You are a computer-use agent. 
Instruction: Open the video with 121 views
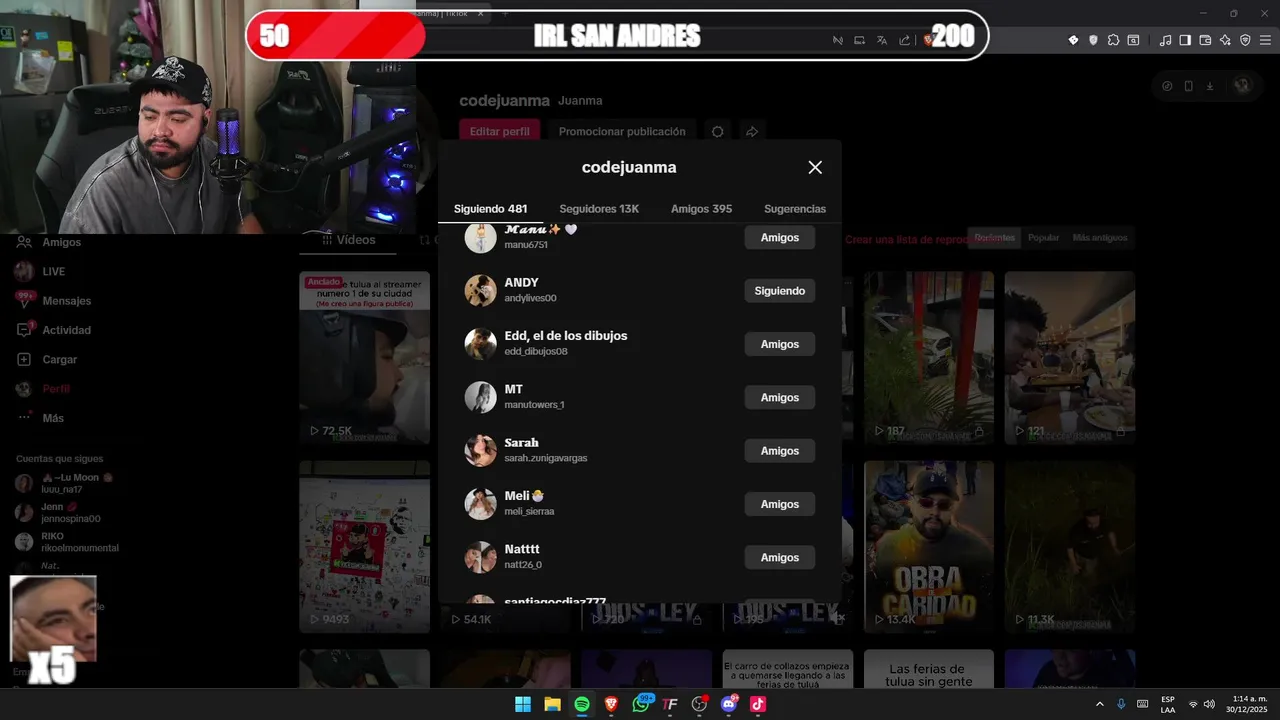click(1070, 357)
